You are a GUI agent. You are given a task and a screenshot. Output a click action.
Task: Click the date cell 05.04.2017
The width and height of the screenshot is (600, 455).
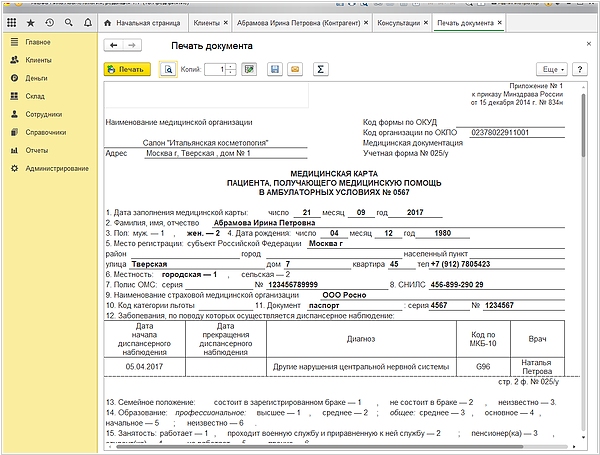(144, 367)
